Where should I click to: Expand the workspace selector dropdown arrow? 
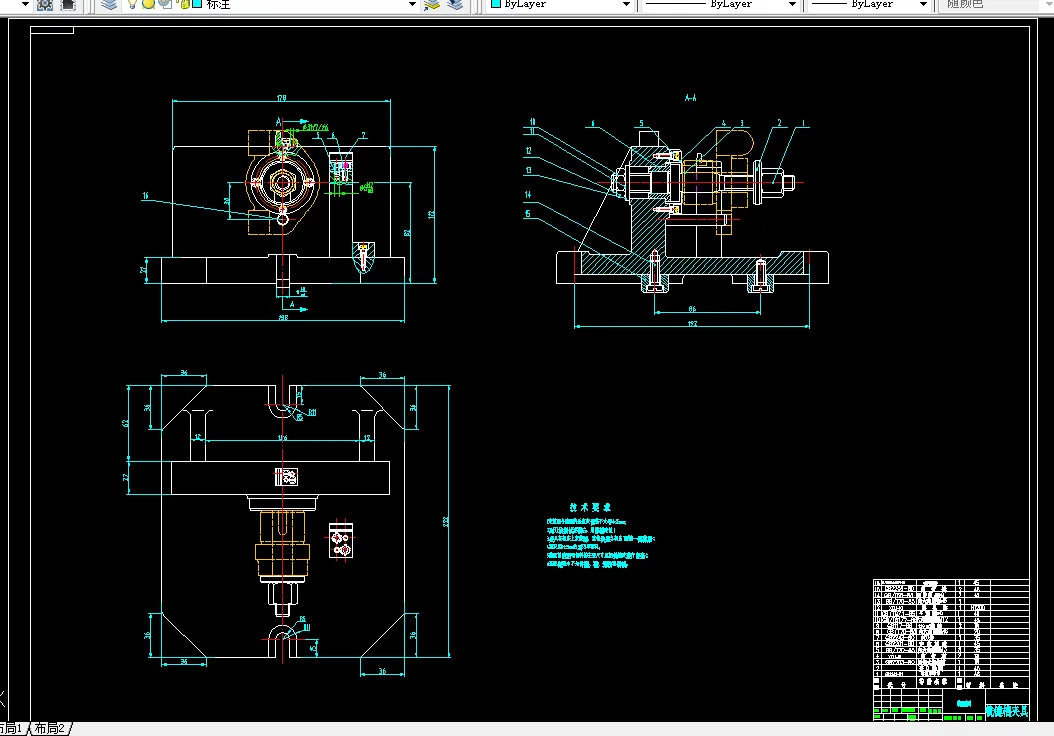tap(25, 5)
